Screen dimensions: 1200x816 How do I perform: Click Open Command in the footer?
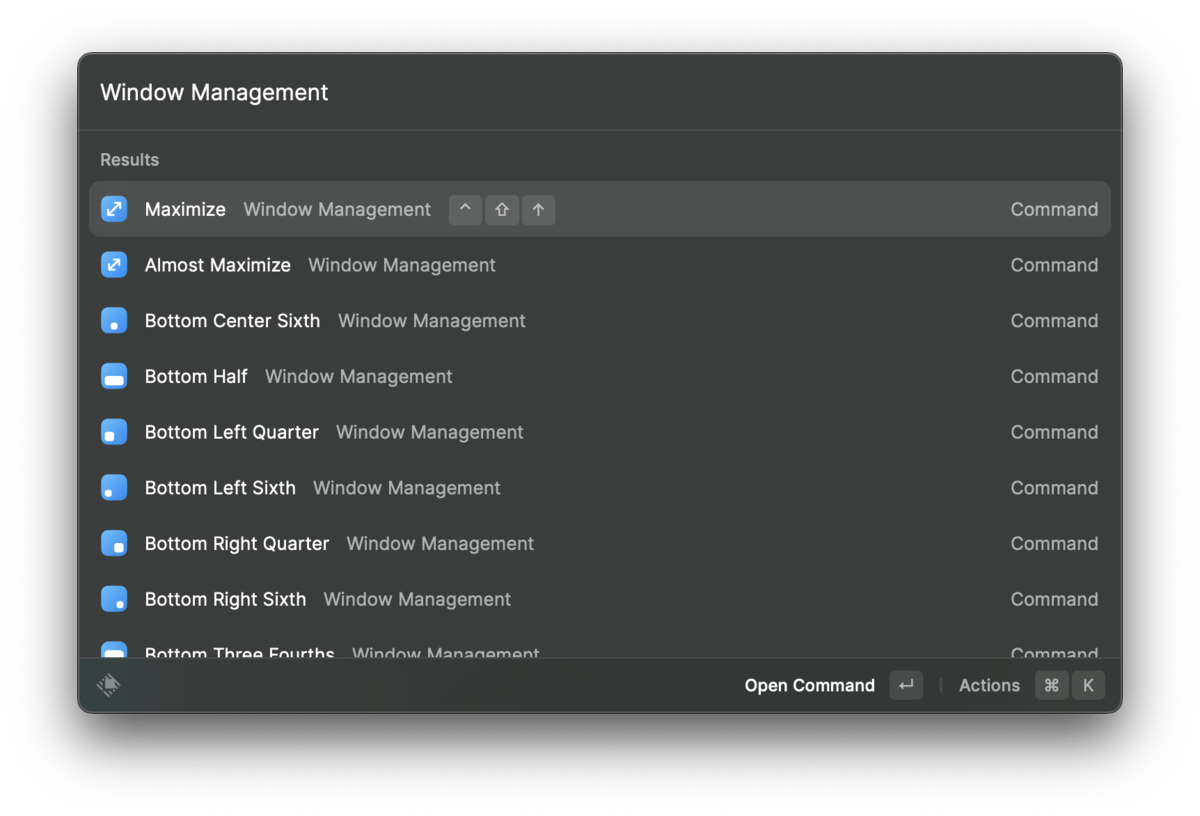point(809,685)
